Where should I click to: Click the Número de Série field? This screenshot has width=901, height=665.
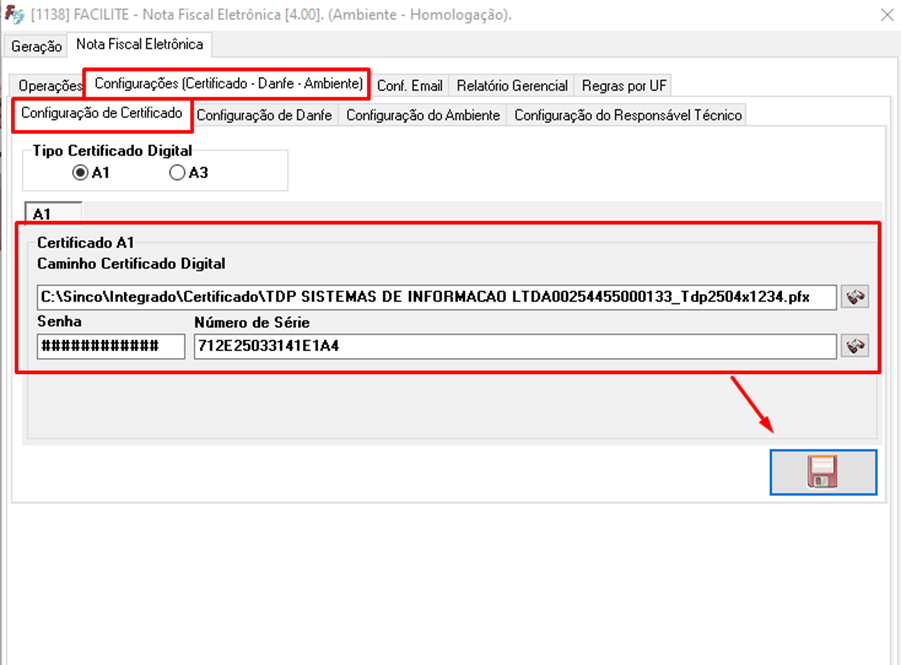coord(514,346)
